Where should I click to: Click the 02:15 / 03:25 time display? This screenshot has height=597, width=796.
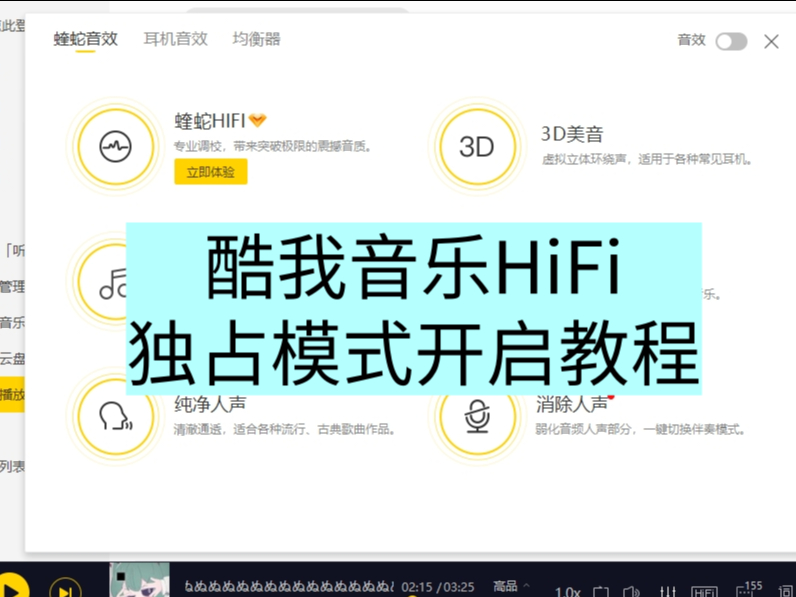click(438, 587)
